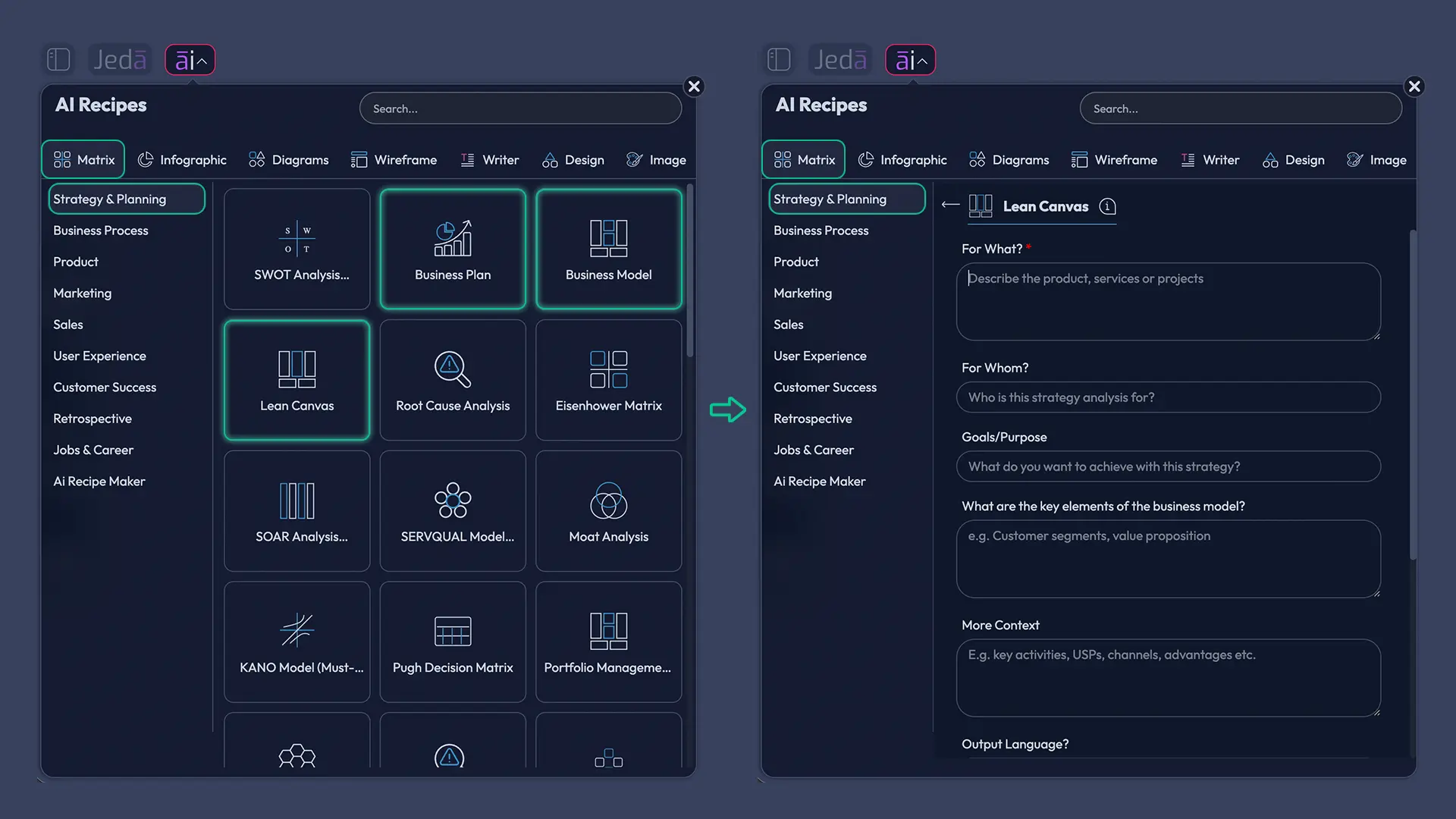The image size is (1456, 819).
Task: Select Jobs & Career in right panel
Action: (x=814, y=450)
